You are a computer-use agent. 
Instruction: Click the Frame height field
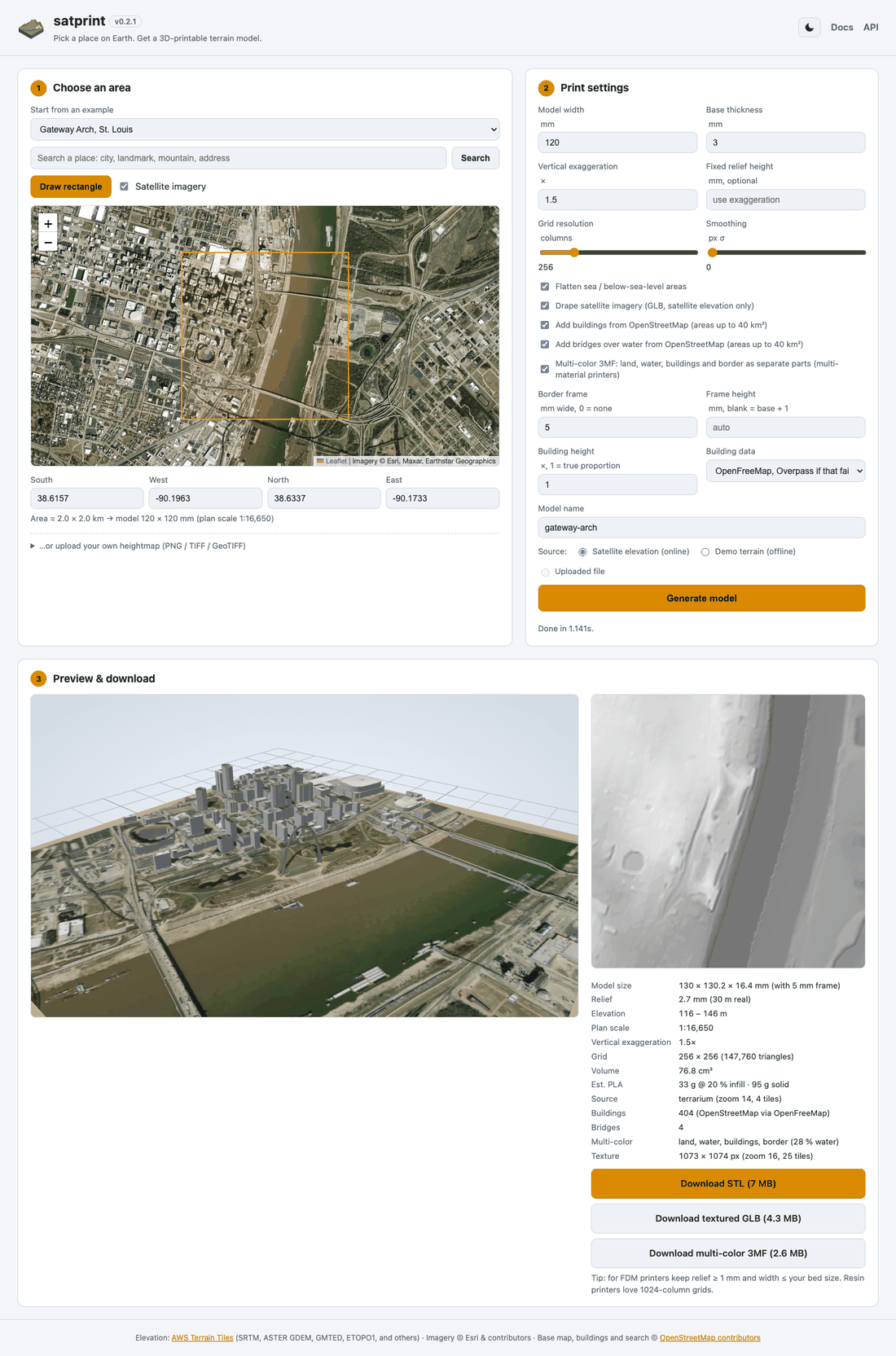click(785, 428)
